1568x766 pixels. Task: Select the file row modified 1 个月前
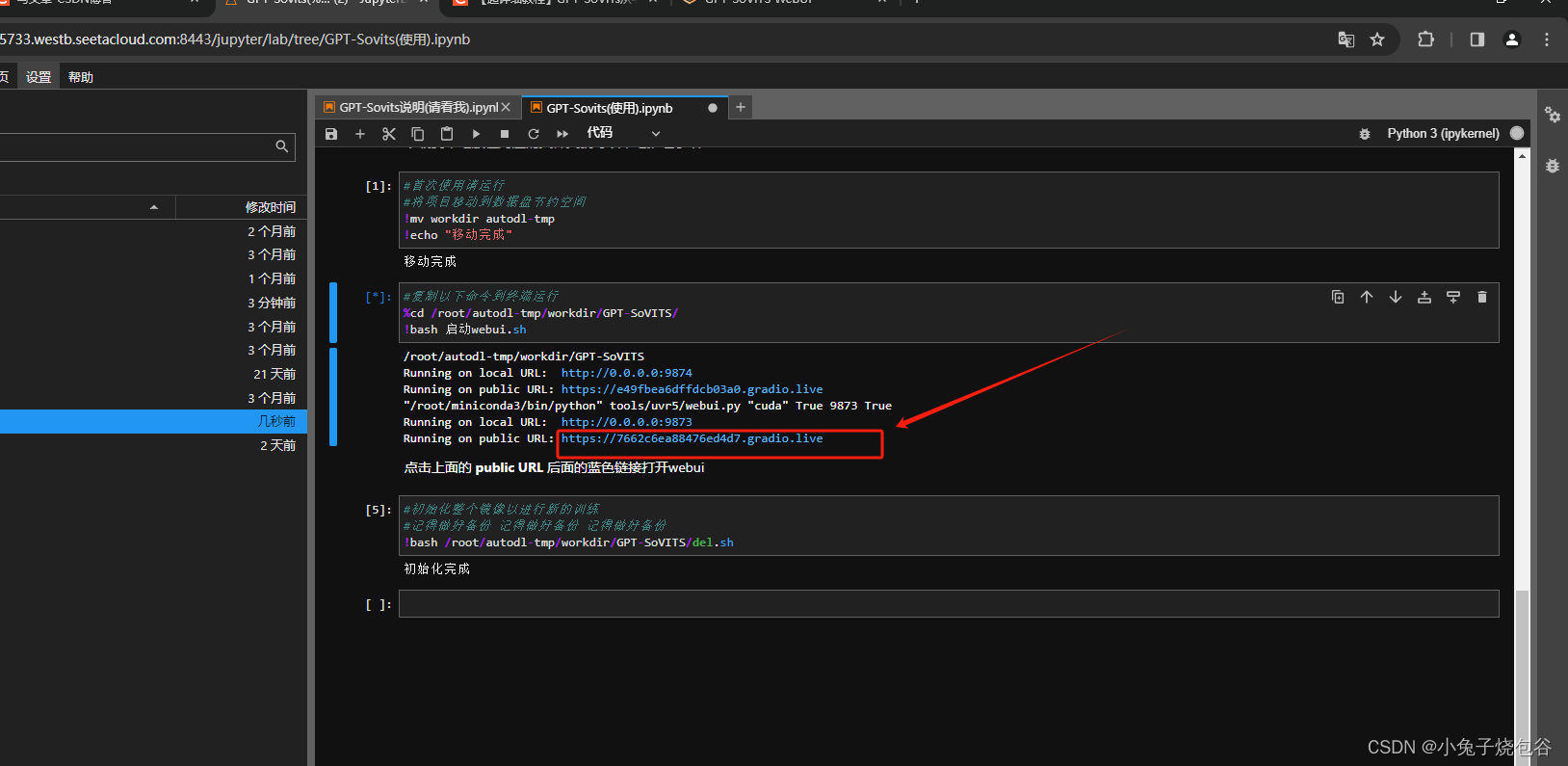153,278
